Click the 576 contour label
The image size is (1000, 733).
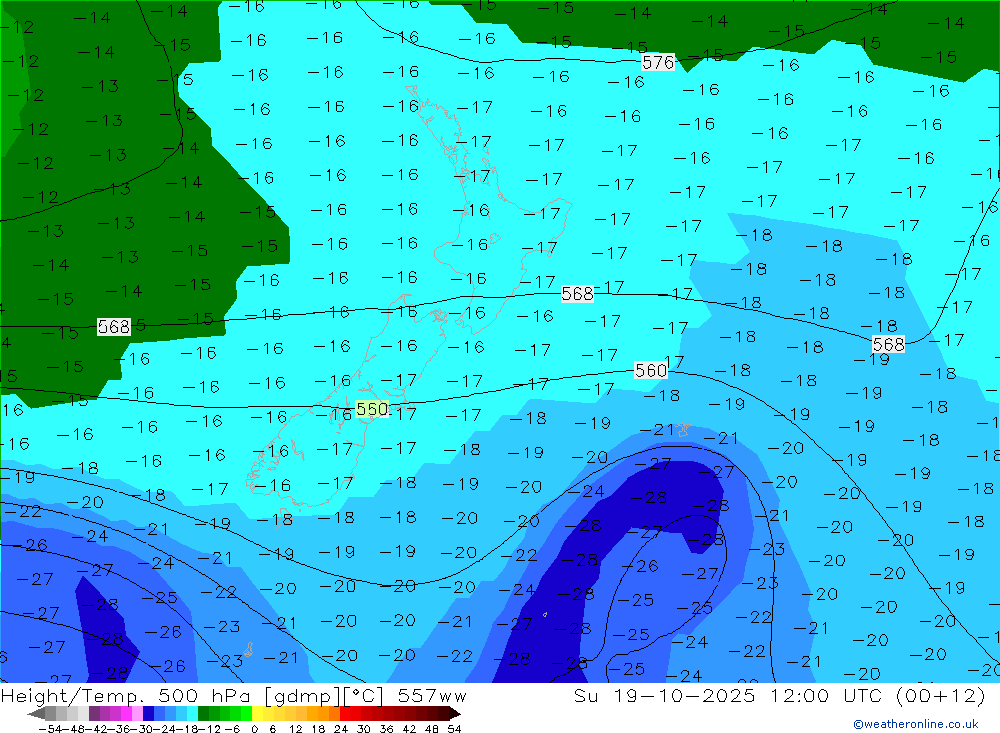[x=658, y=63]
